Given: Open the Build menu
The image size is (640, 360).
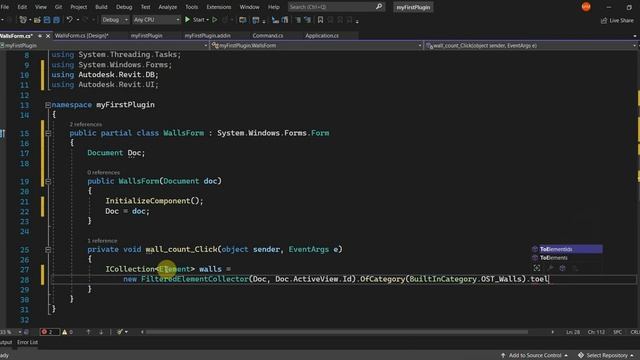Looking at the screenshot, I should [x=101, y=7].
